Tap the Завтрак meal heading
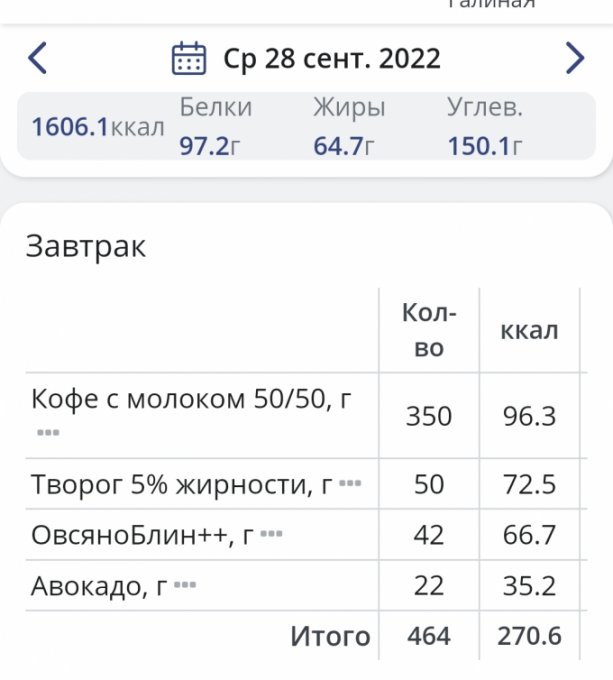The height and width of the screenshot is (680, 613). point(86,247)
